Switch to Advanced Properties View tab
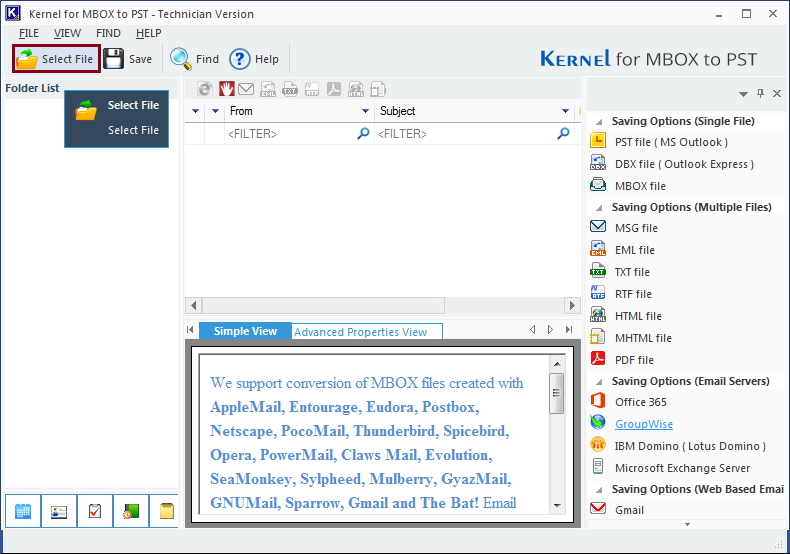 [x=367, y=332]
